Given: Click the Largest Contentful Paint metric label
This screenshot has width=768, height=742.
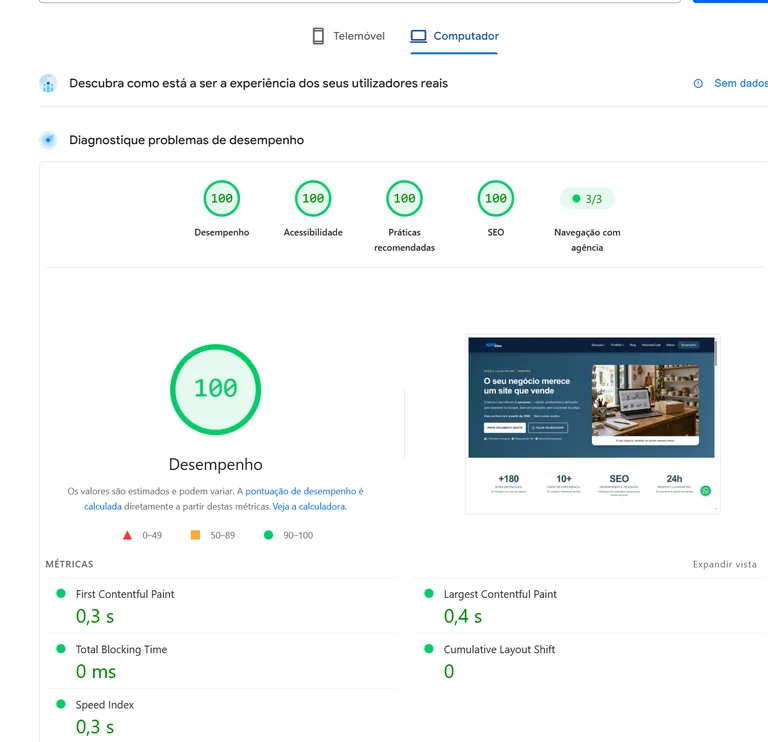Looking at the screenshot, I should click(500, 594).
